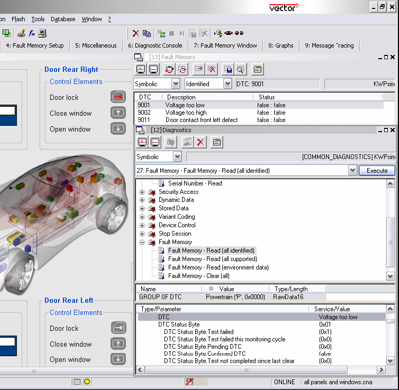Click the refresh icon in Fault Memory toolbar
Viewport: 399px width, 390px height.
click(x=169, y=70)
